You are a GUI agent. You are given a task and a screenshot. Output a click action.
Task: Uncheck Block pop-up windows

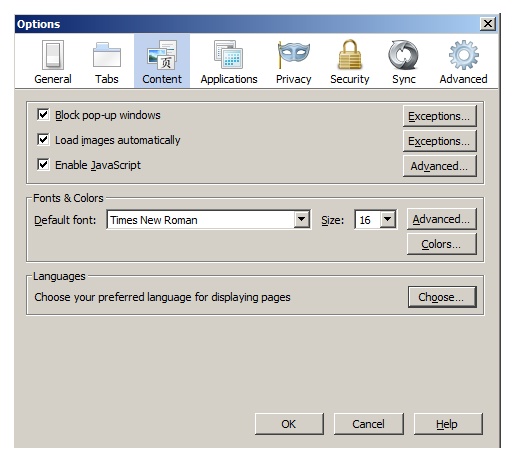(x=43, y=115)
